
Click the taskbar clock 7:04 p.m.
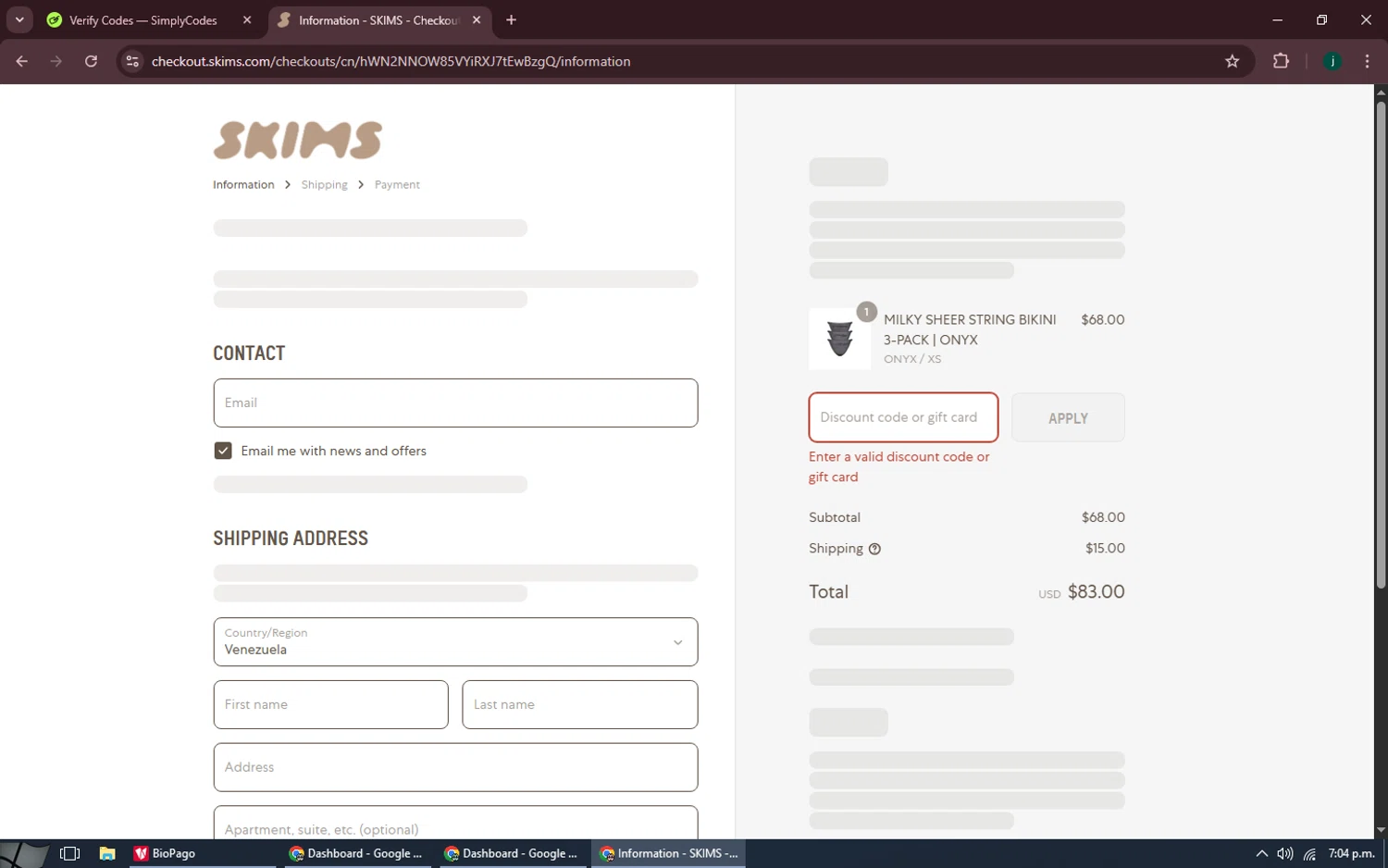coord(1352,853)
